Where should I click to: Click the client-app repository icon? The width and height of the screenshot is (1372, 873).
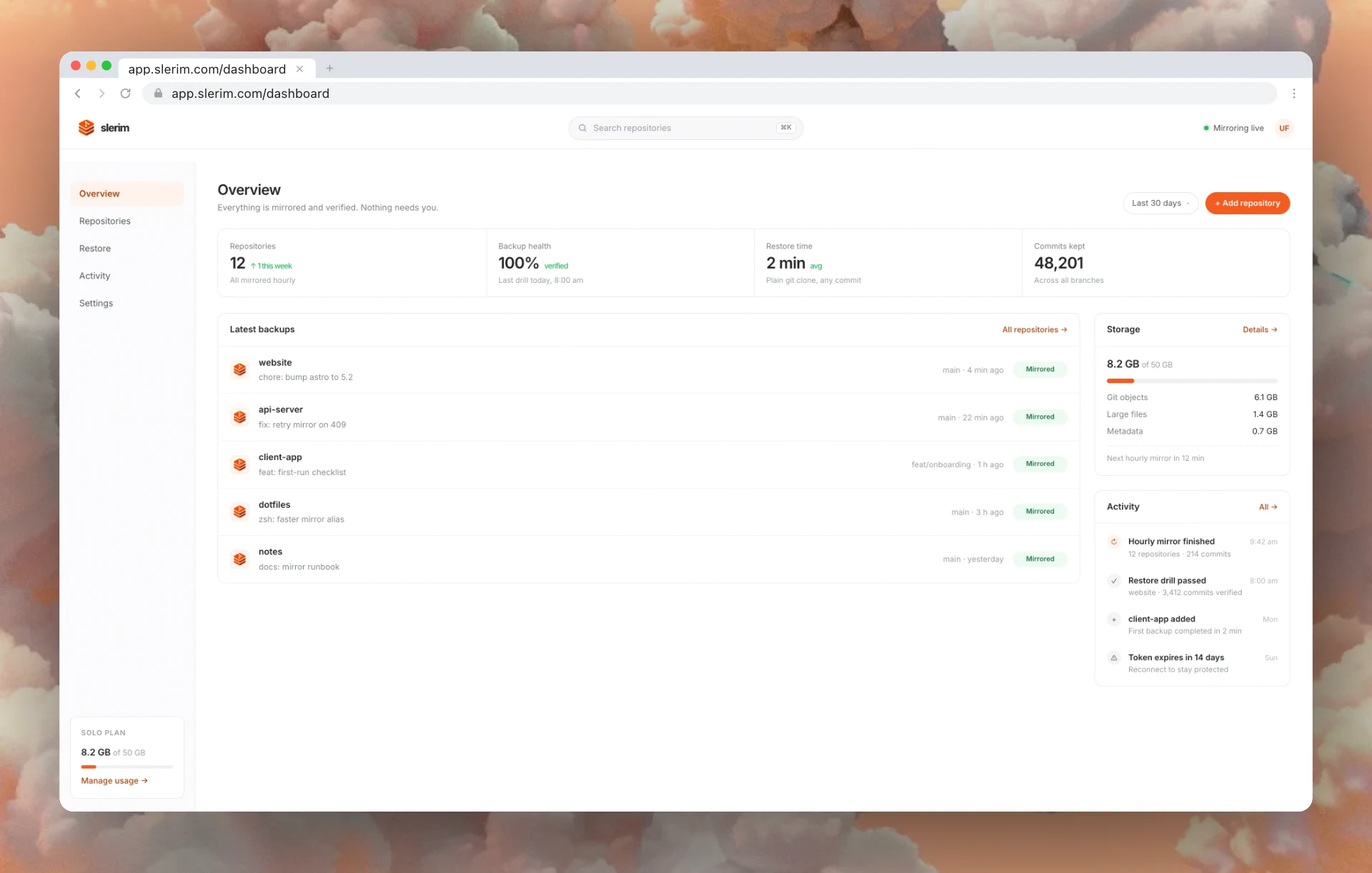[x=240, y=464]
